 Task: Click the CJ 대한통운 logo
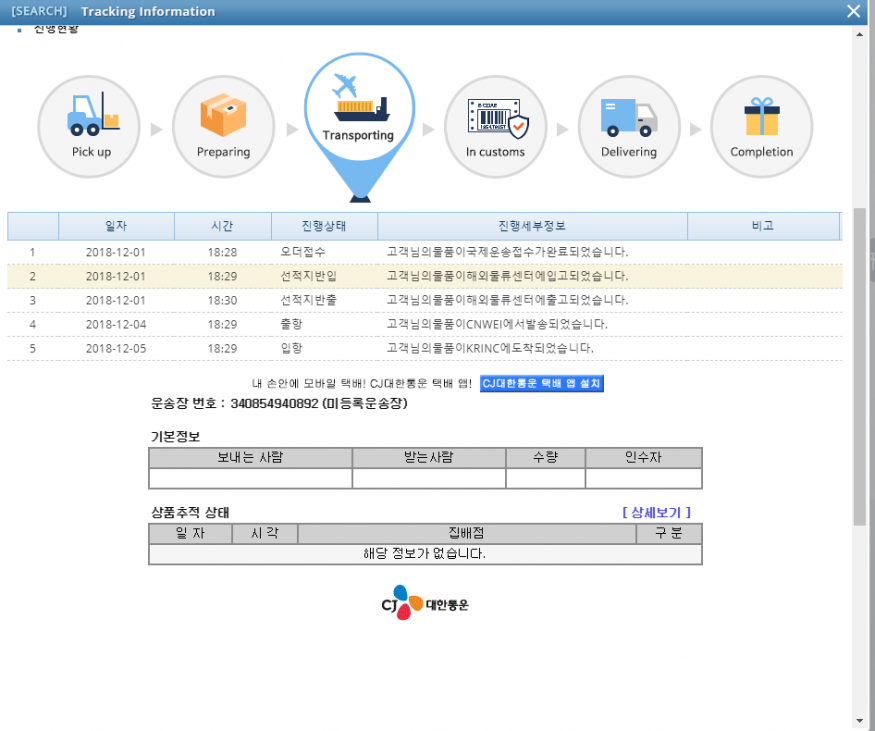point(425,603)
